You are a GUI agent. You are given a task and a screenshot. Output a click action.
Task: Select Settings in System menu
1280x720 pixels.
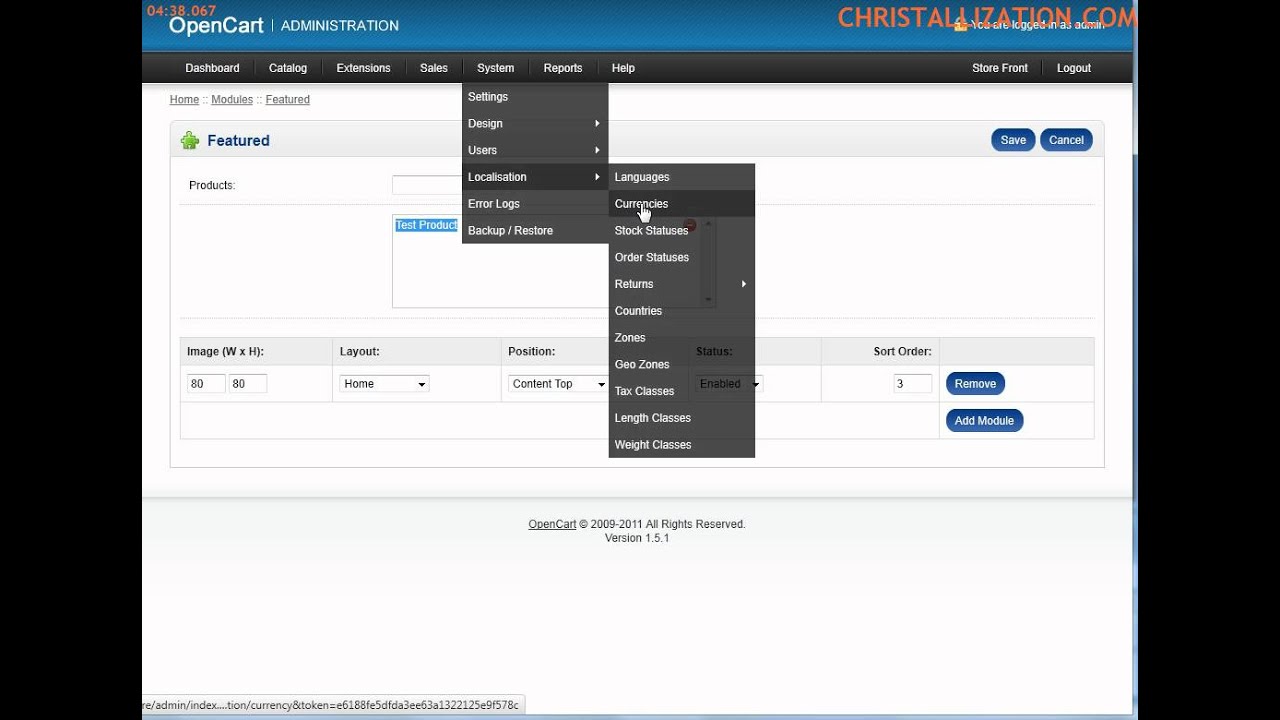click(535, 97)
